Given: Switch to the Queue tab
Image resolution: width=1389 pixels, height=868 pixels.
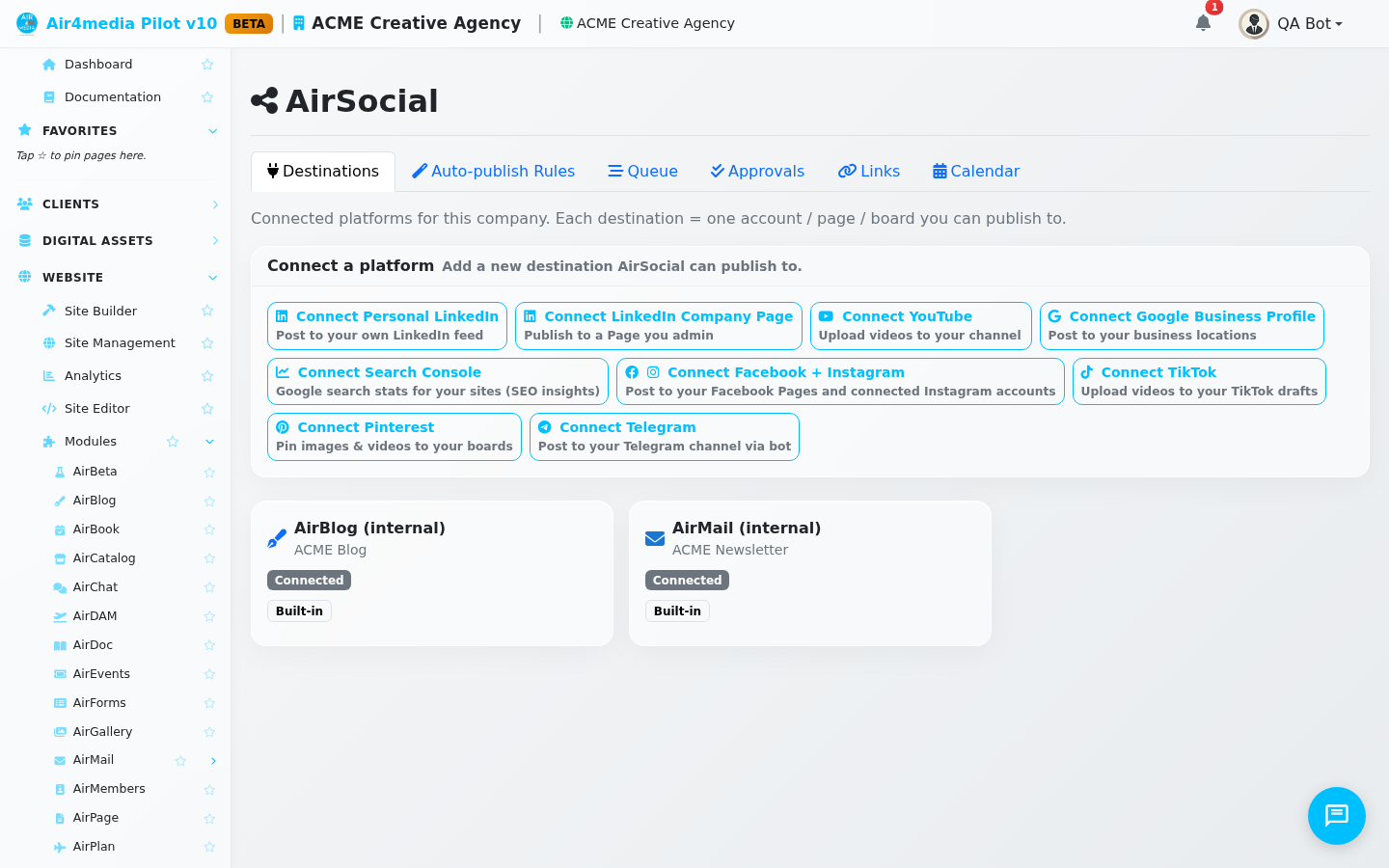Looking at the screenshot, I should point(642,172).
